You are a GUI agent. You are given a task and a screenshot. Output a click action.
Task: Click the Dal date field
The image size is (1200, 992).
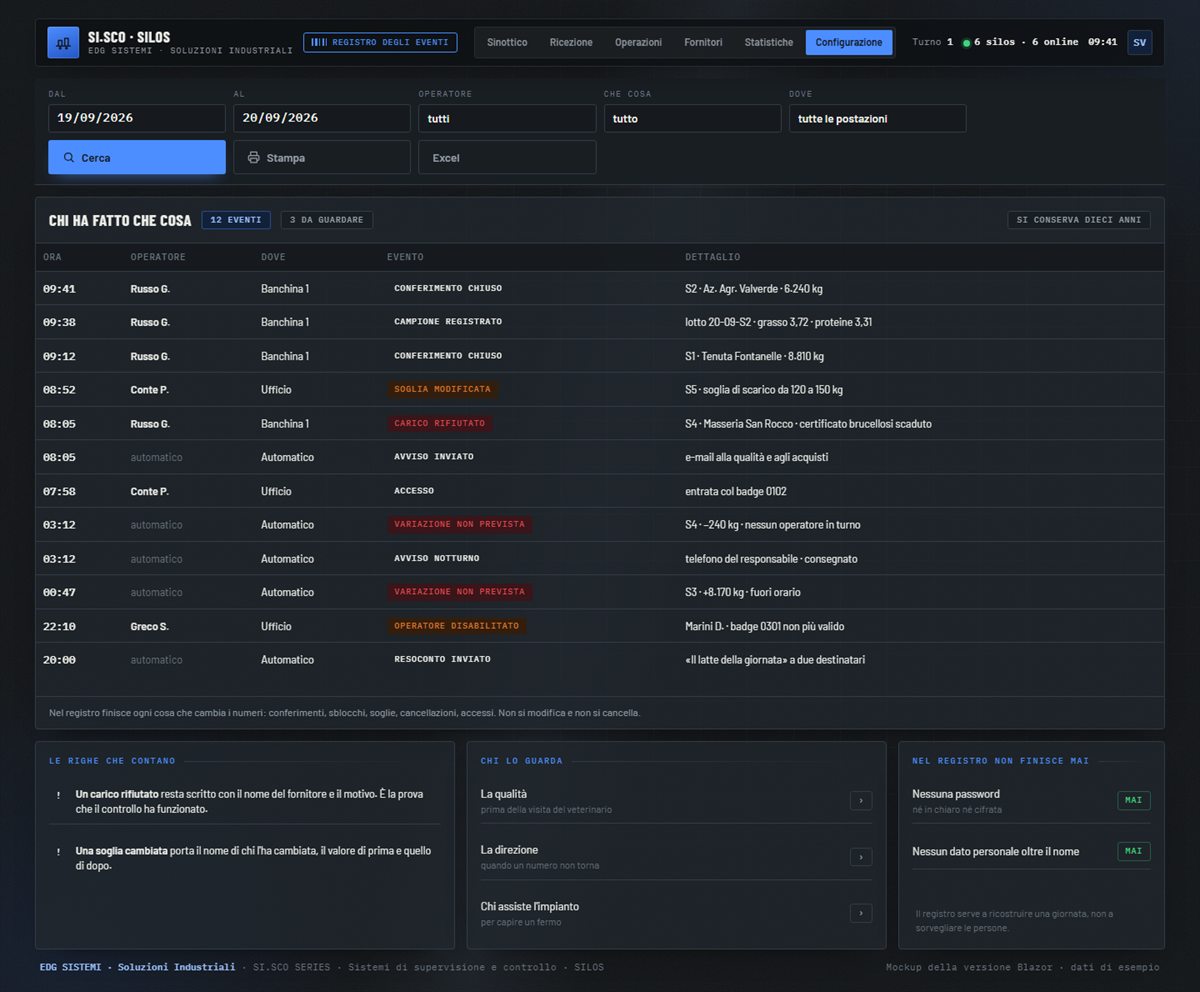click(137, 118)
